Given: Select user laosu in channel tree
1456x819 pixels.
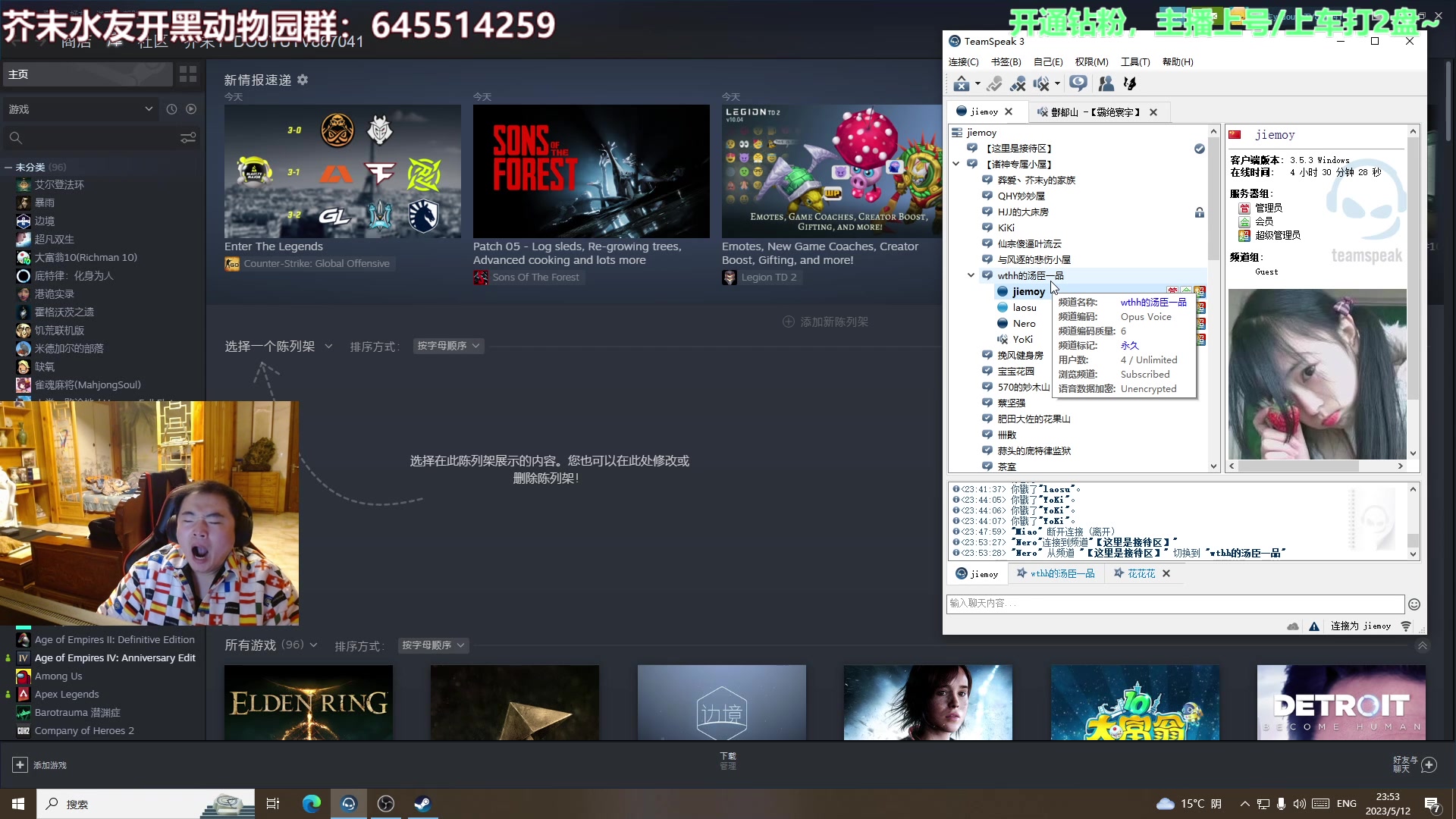Looking at the screenshot, I should pyautogui.click(x=1025, y=308).
